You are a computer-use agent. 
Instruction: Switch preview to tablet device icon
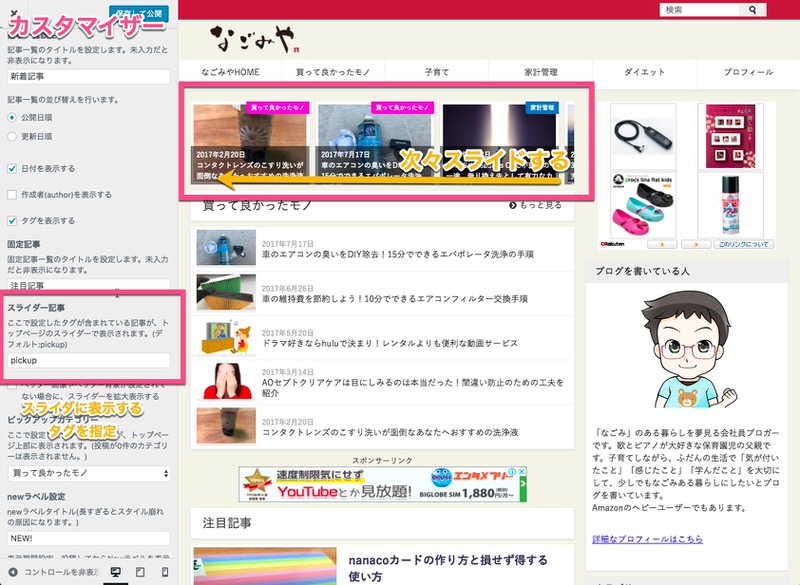point(139,571)
